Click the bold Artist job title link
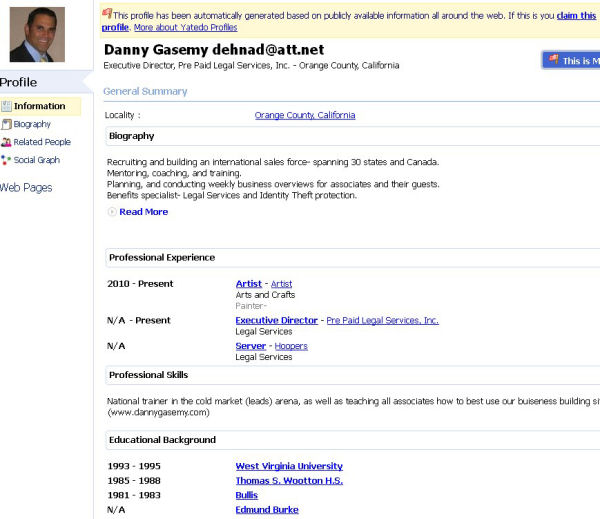The image size is (600, 519). click(x=249, y=284)
